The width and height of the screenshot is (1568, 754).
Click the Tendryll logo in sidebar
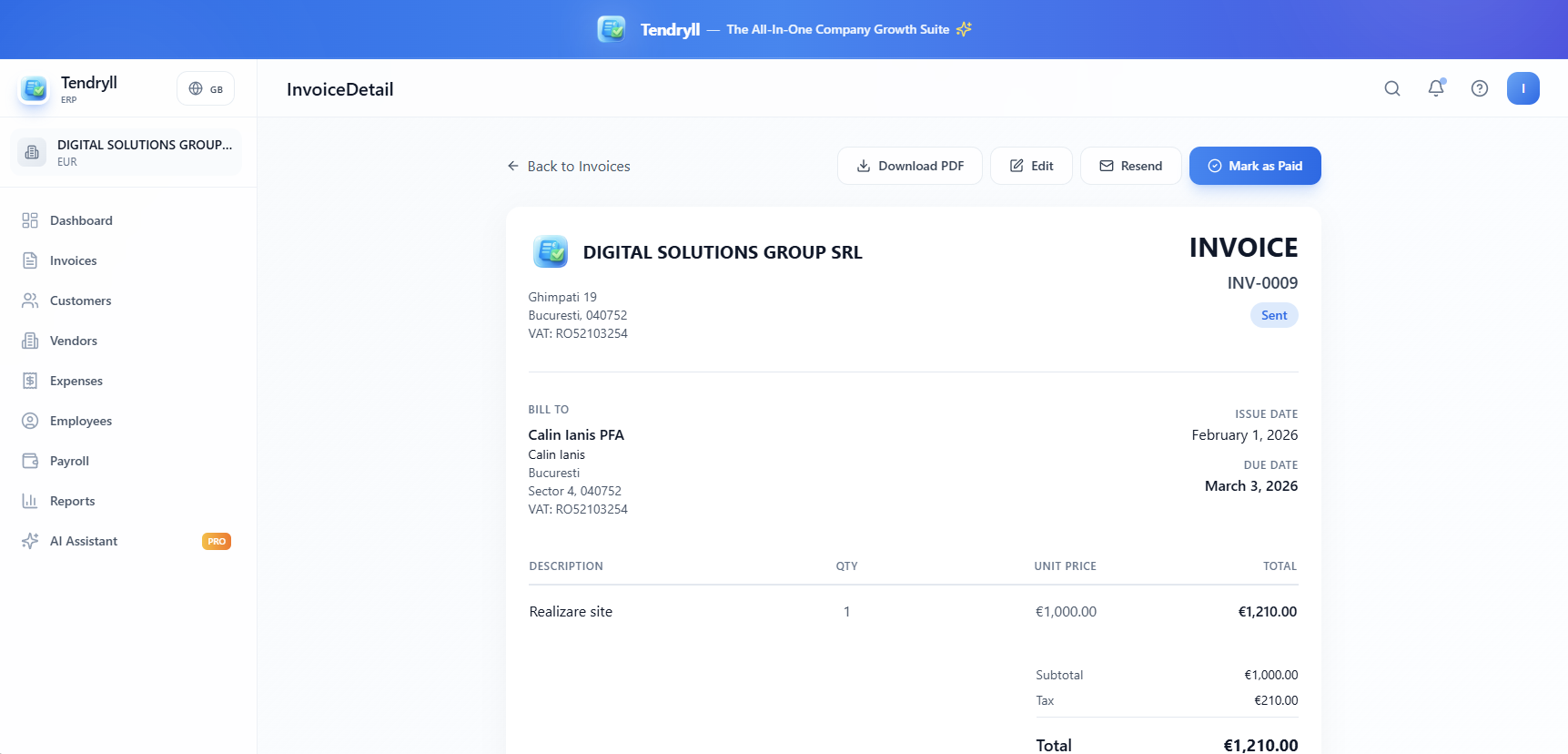[35, 88]
